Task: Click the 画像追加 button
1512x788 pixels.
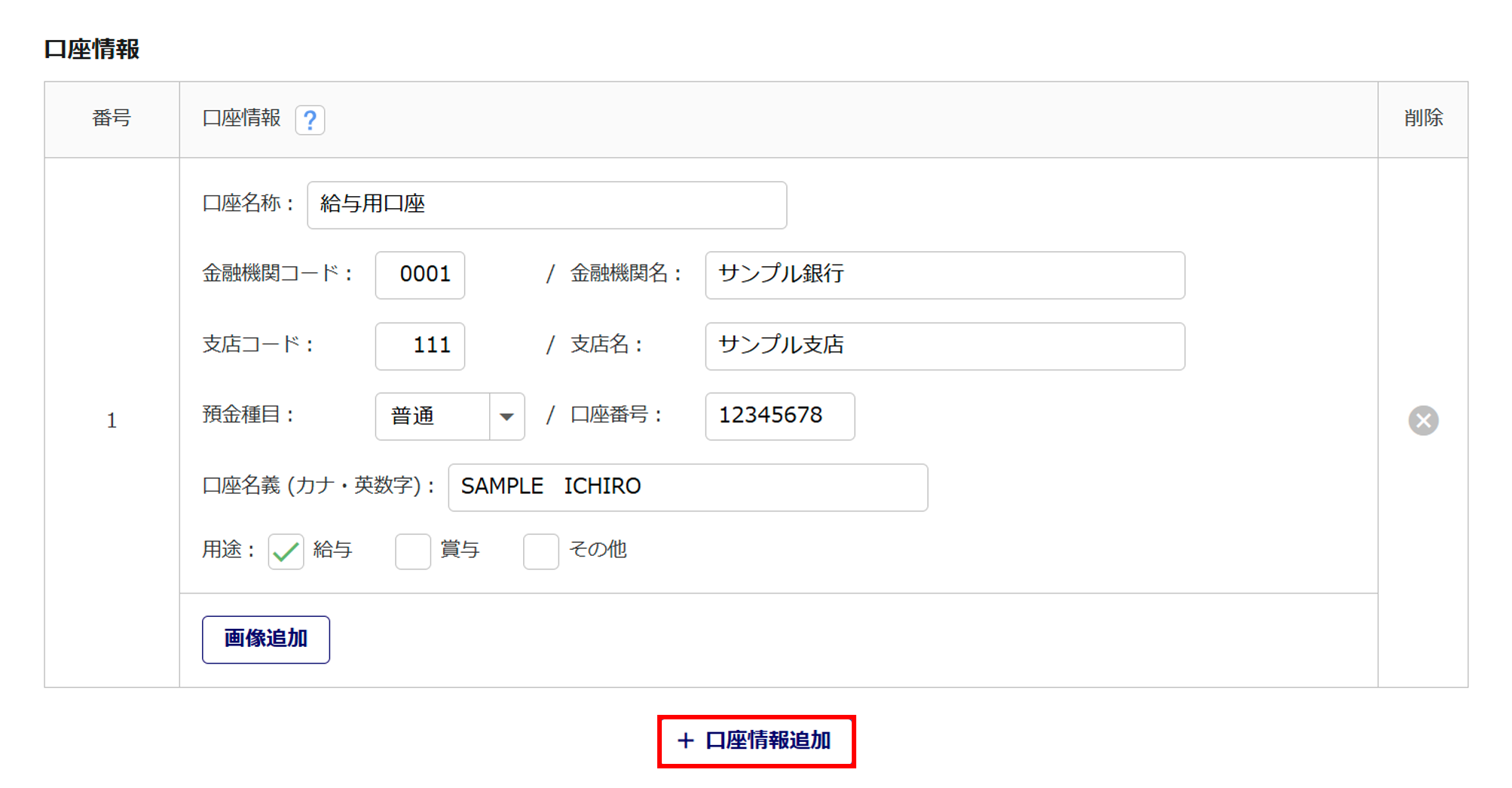Action: click(x=265, y=639)
